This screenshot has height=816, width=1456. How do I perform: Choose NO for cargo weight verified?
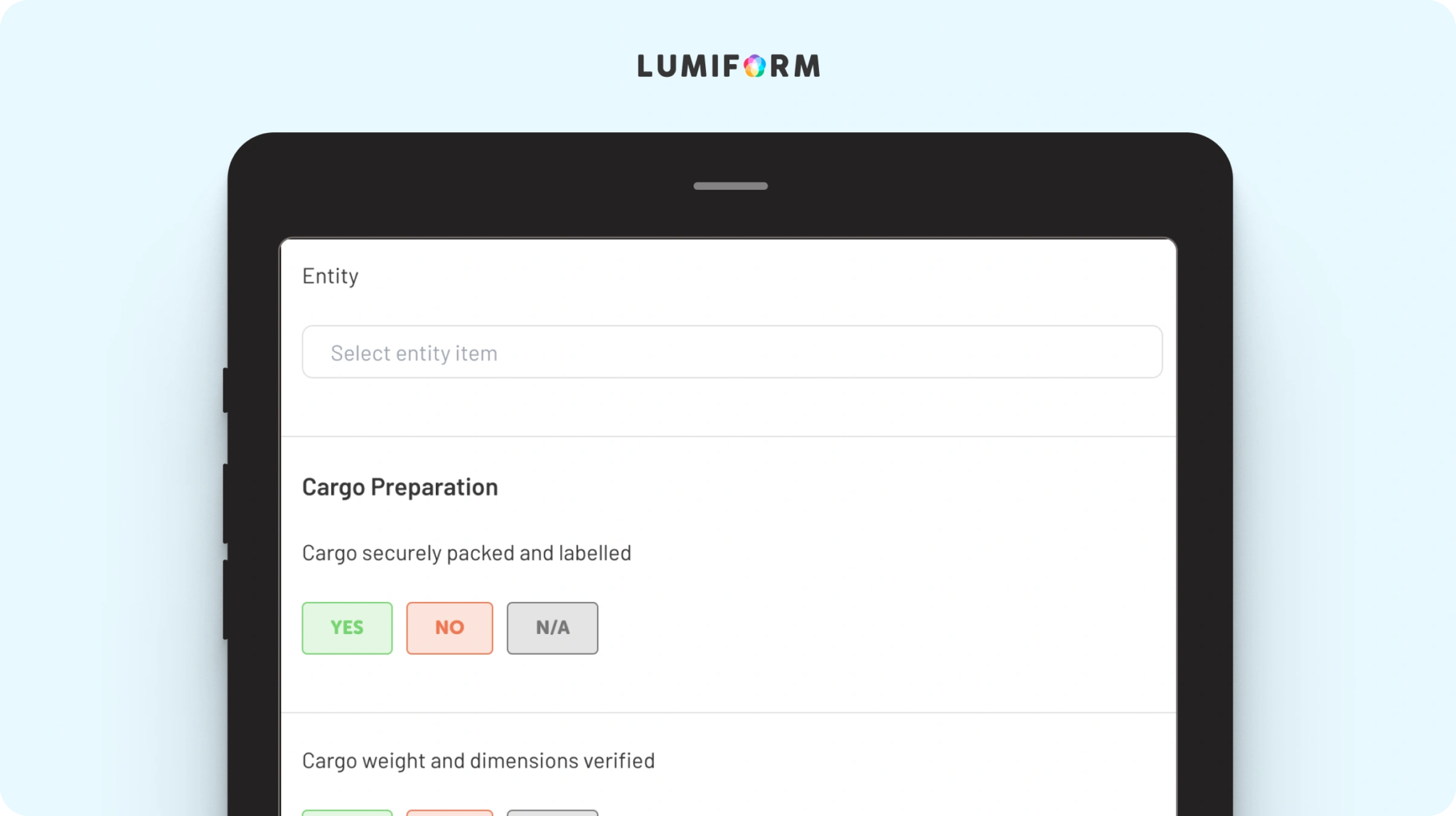pyautogui.click(x=449, y=812)
